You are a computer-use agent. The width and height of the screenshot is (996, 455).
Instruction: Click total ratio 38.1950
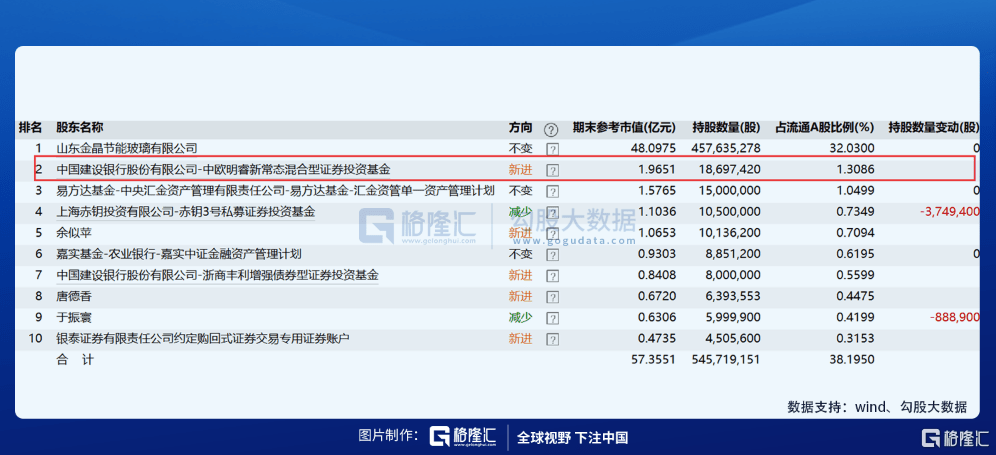851,360
